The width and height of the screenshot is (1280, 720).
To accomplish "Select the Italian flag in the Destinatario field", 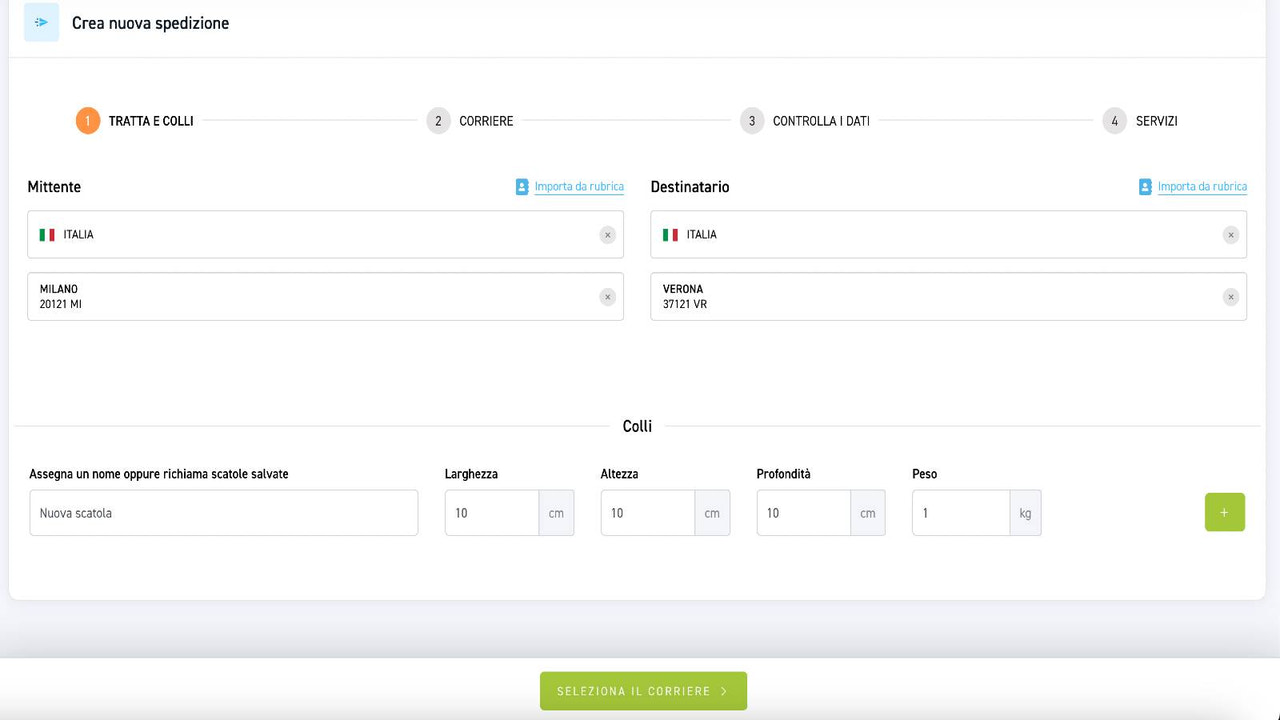I will (x=670, y=234).
